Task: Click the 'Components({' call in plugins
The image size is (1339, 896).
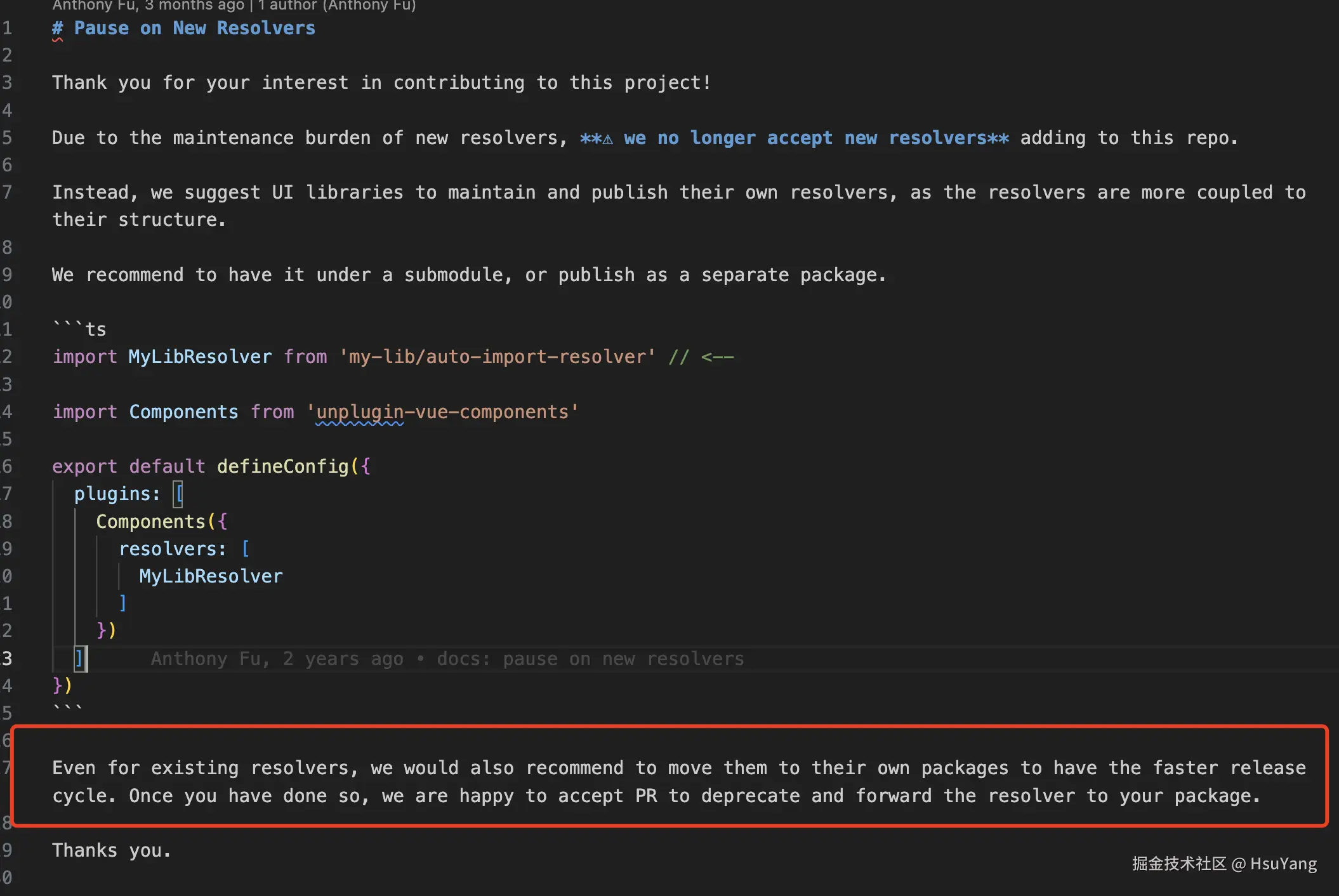Action: tap(161, 522)
